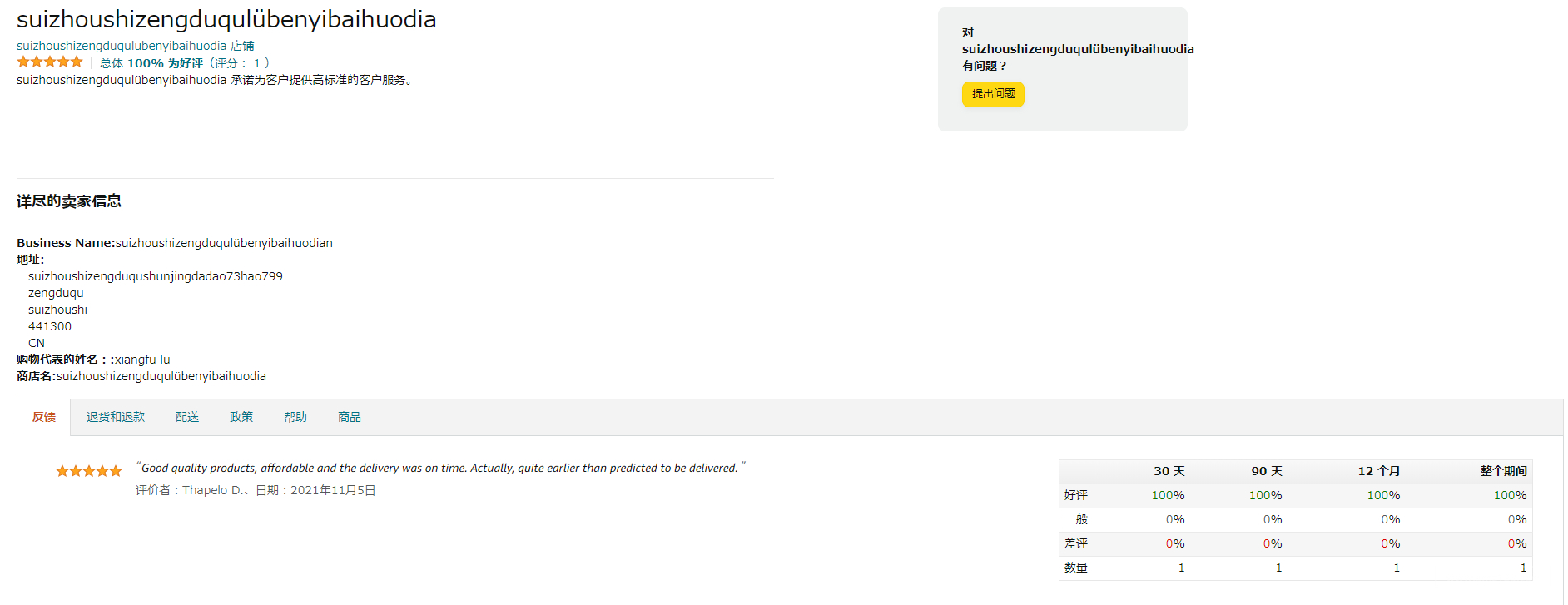
Task: Click the 好评 100% value for 12 个月
Action: [x=1383, y=495]
